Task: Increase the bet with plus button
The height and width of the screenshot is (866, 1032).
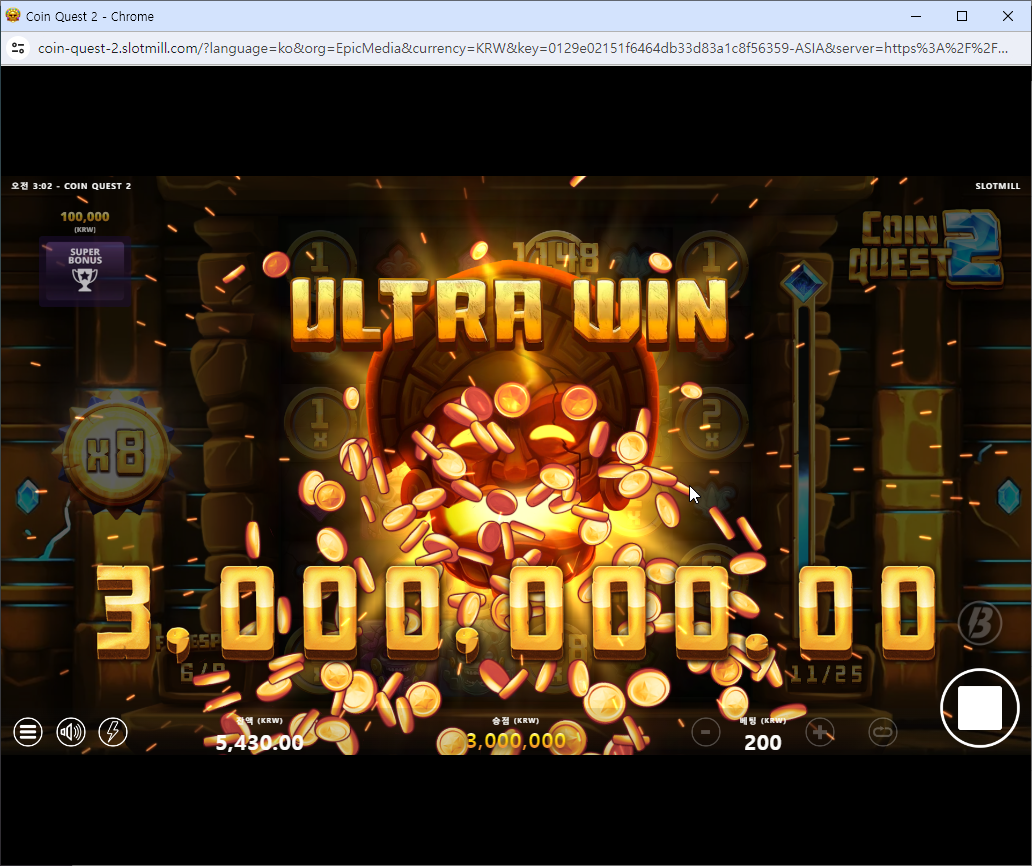Action: coord(819,732)
